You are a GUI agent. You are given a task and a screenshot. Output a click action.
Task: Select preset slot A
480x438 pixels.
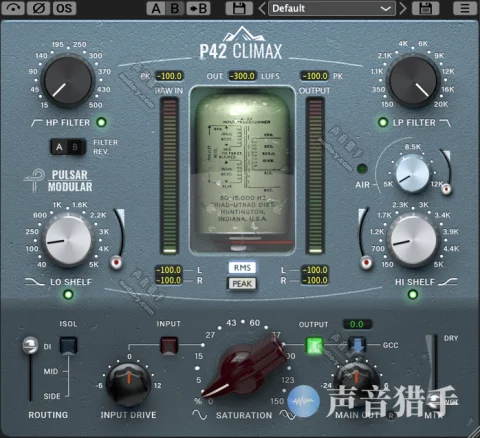[x=156, y=8]
